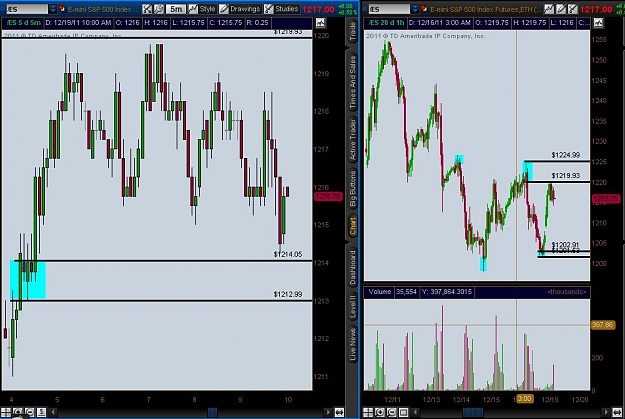
Task: Click the Style chart-line icon in right chart
Action: 549,9
